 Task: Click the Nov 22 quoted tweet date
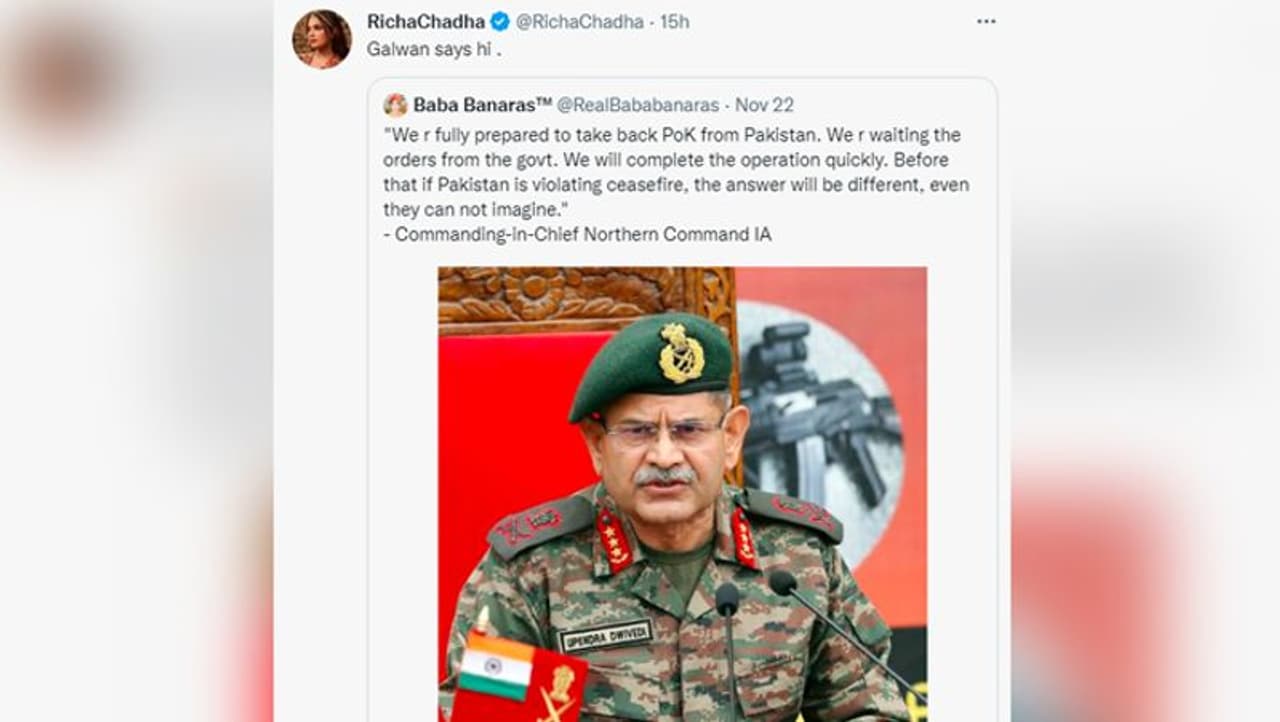click(x=765, y=105)
